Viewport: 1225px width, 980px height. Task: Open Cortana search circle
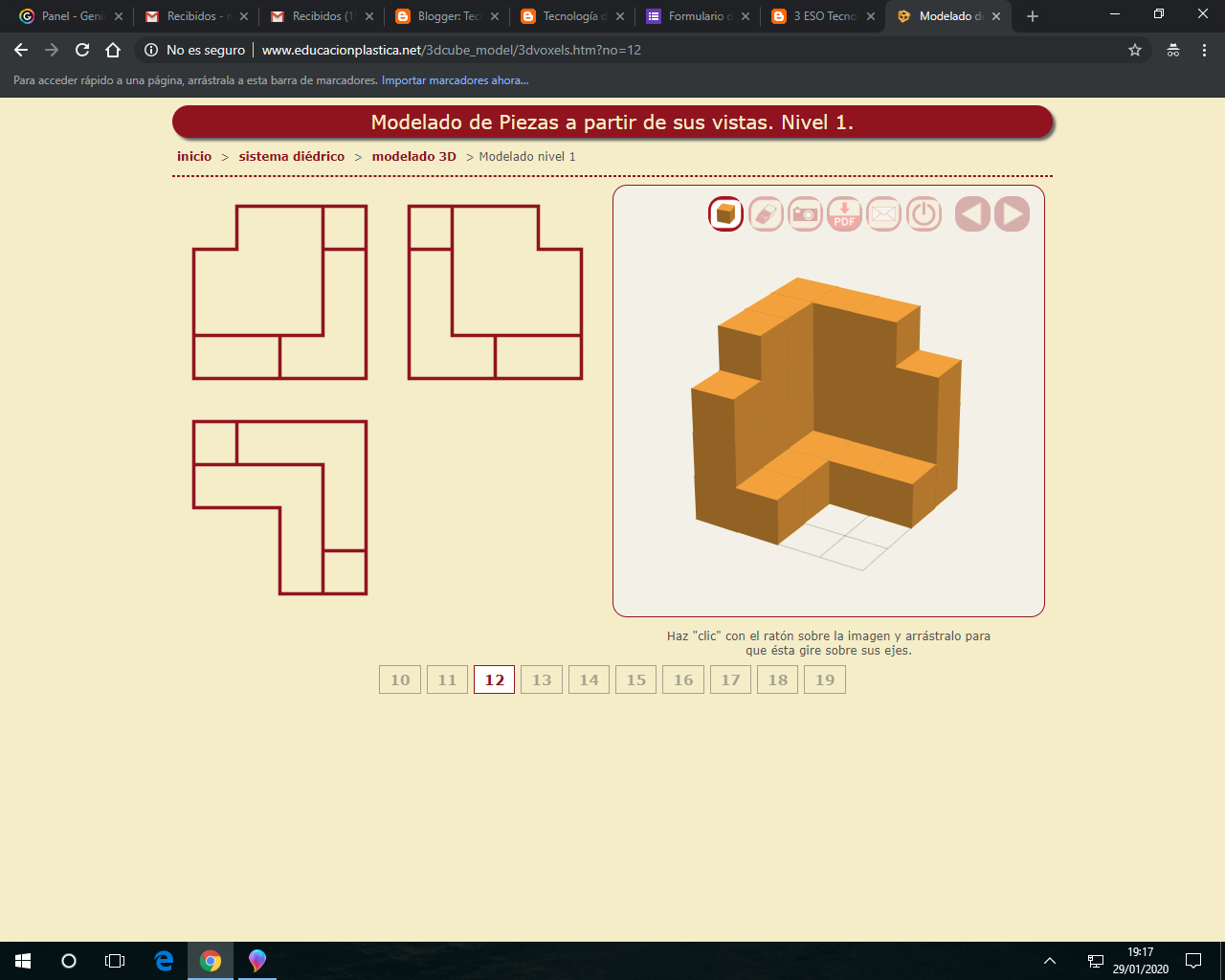pos(69,961)
